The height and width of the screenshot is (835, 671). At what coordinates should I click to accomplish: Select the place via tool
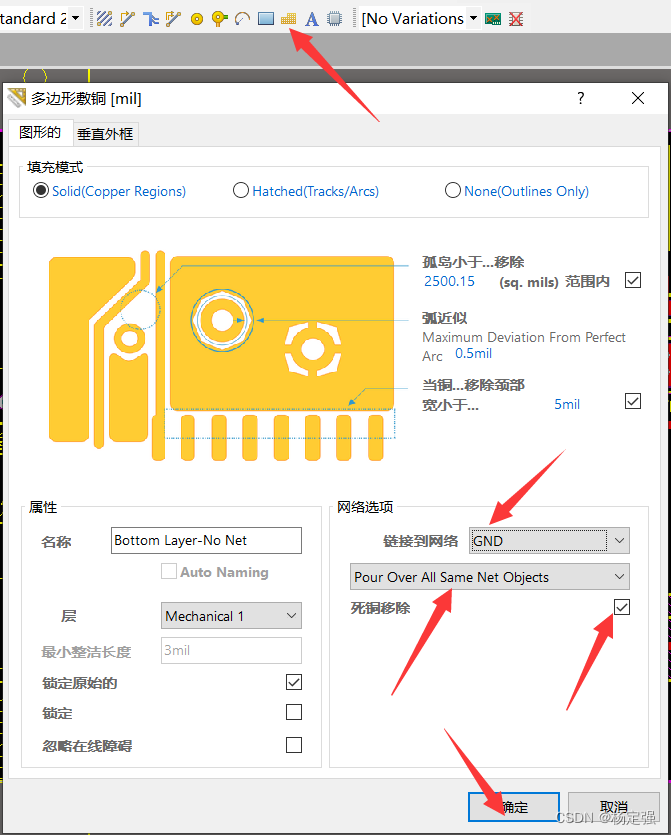click(x=219, y=19)
